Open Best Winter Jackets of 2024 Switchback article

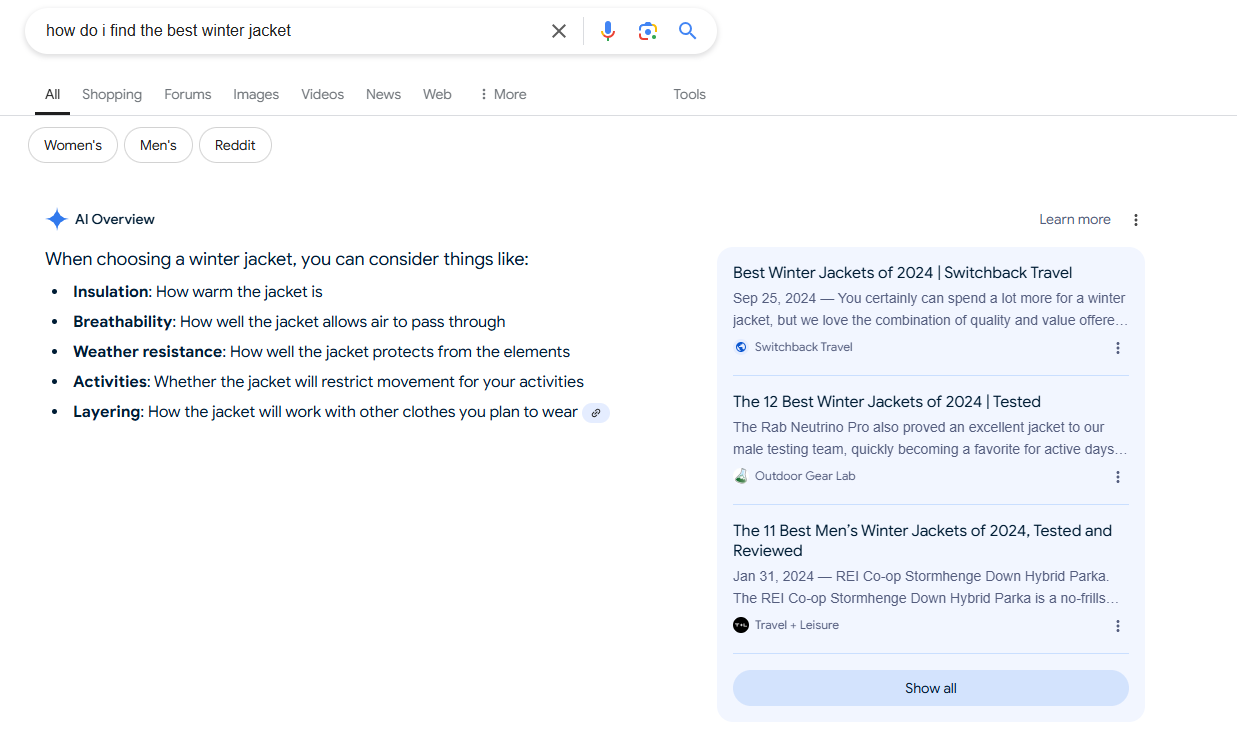[x=902, y=273]
